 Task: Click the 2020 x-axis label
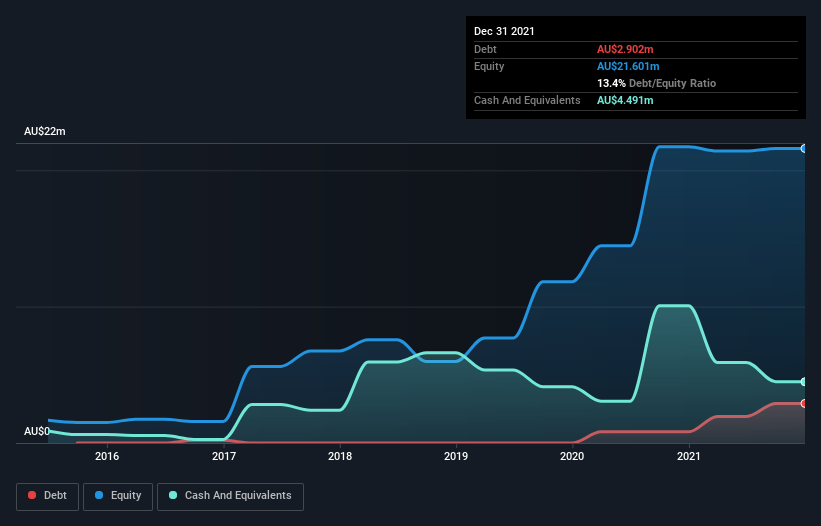coord(572,456)
